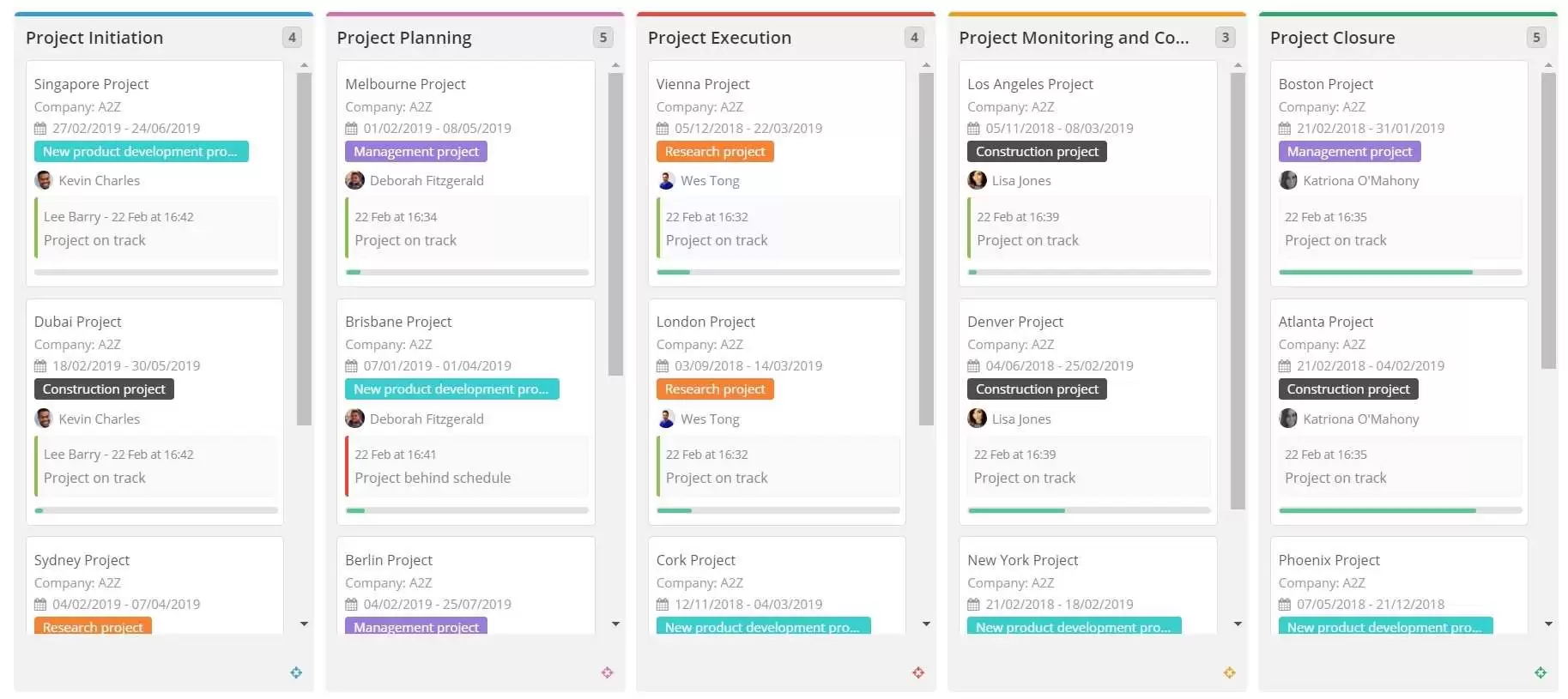Click the pink move icon under Project Planning

click(x=608, y=672)
